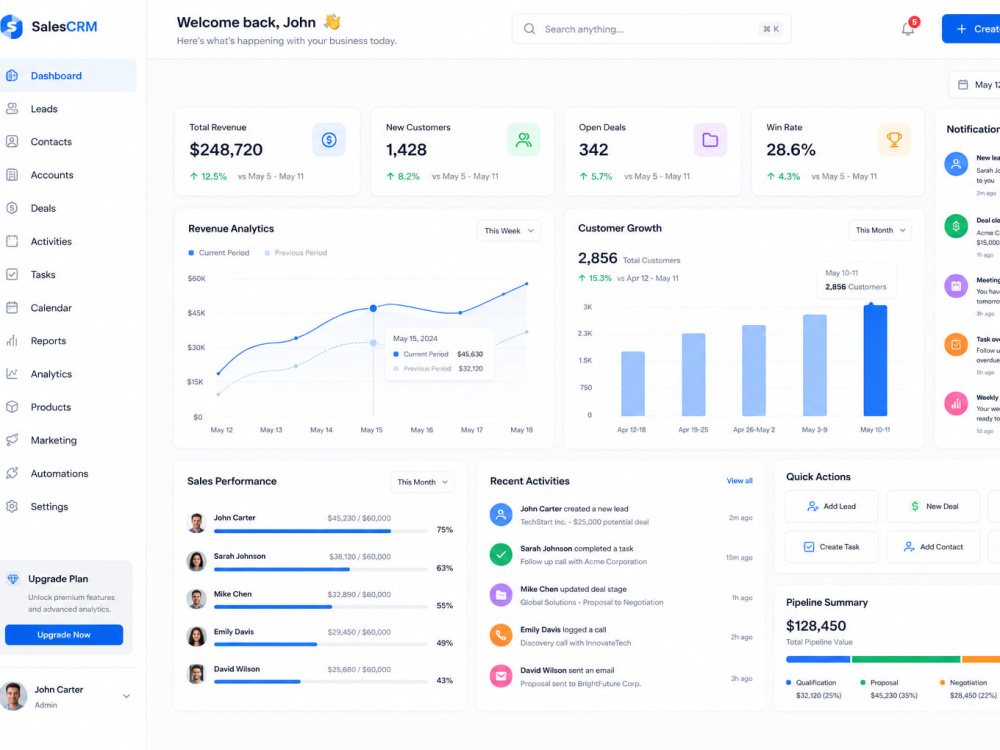Image resolution: width=1000 pixels, height=750 pixels.
Task: Click the search magnifier icon
Action: pos(529,29)
